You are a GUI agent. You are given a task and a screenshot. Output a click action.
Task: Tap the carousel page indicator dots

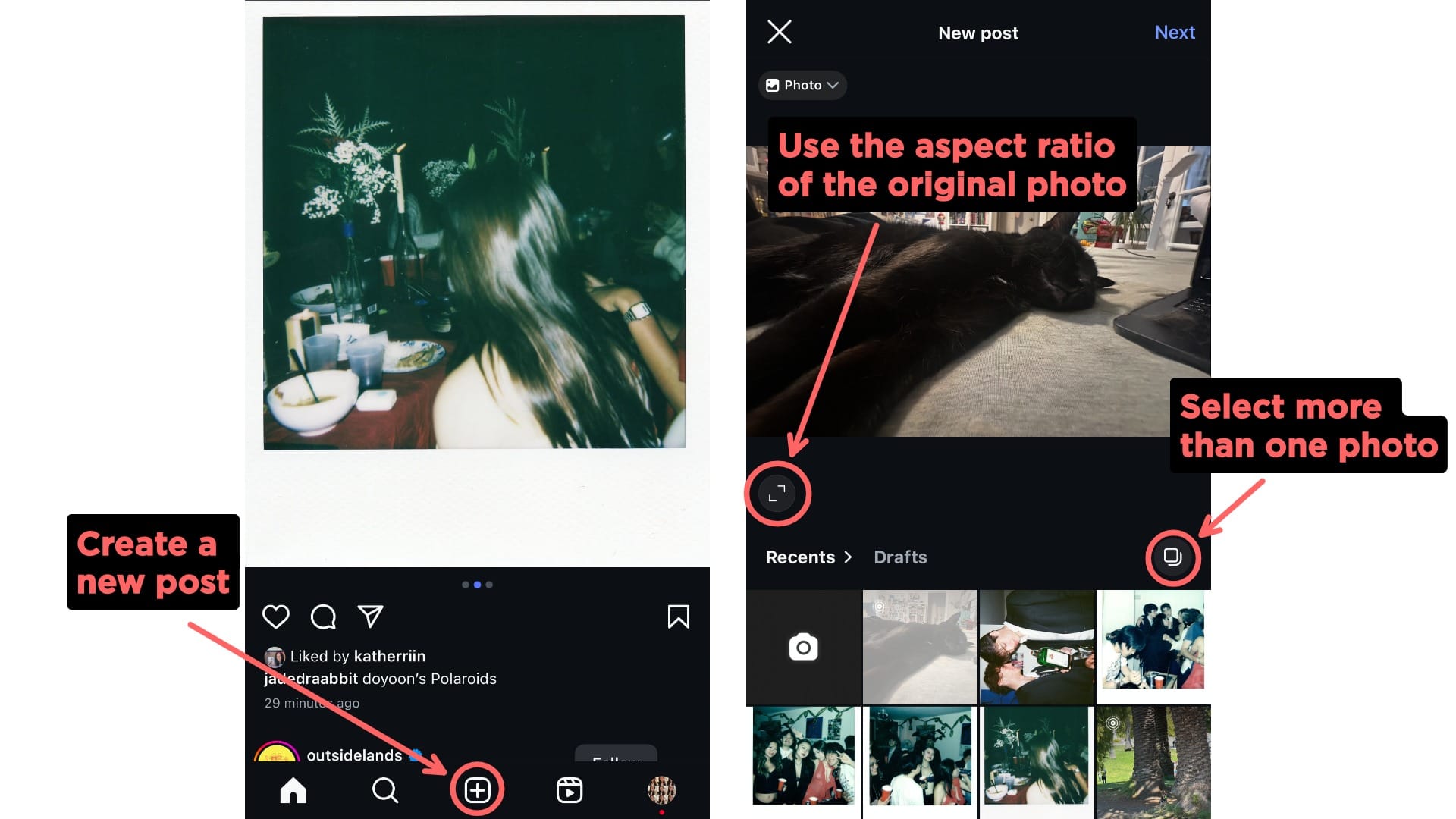tap(477, 585)
